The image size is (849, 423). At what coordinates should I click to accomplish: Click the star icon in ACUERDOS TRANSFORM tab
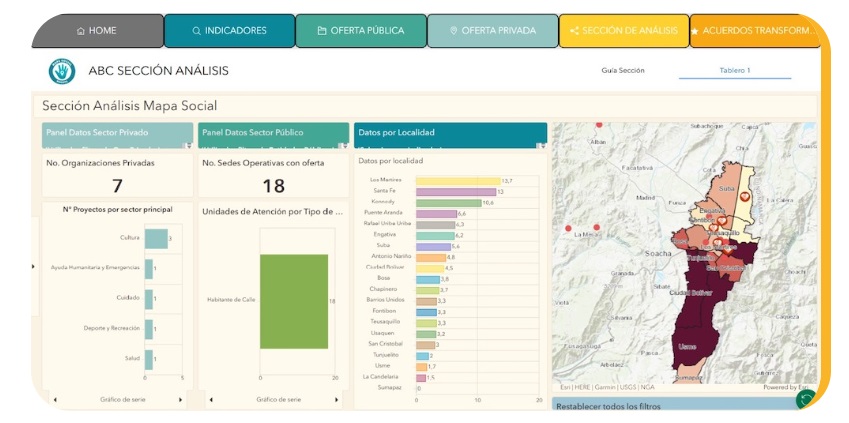point(695,32)
